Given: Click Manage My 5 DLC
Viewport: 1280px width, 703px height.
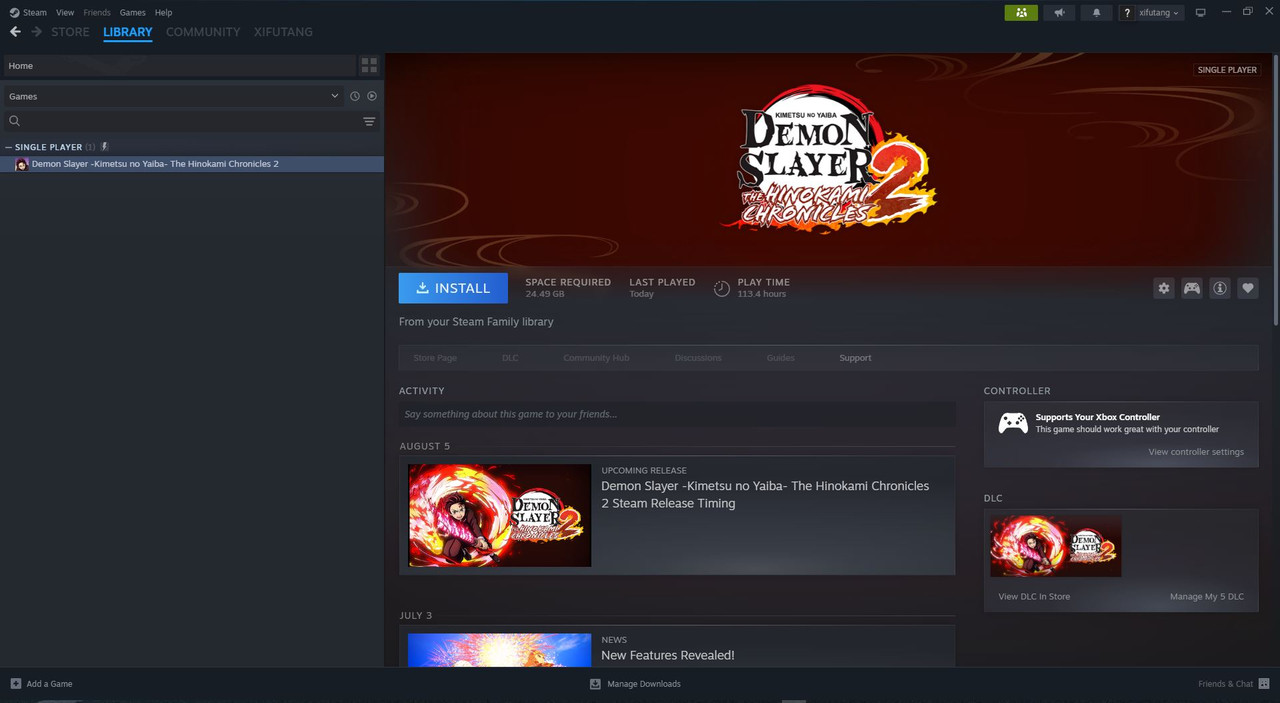Looking at the screenshot, I should (1207, 597).
